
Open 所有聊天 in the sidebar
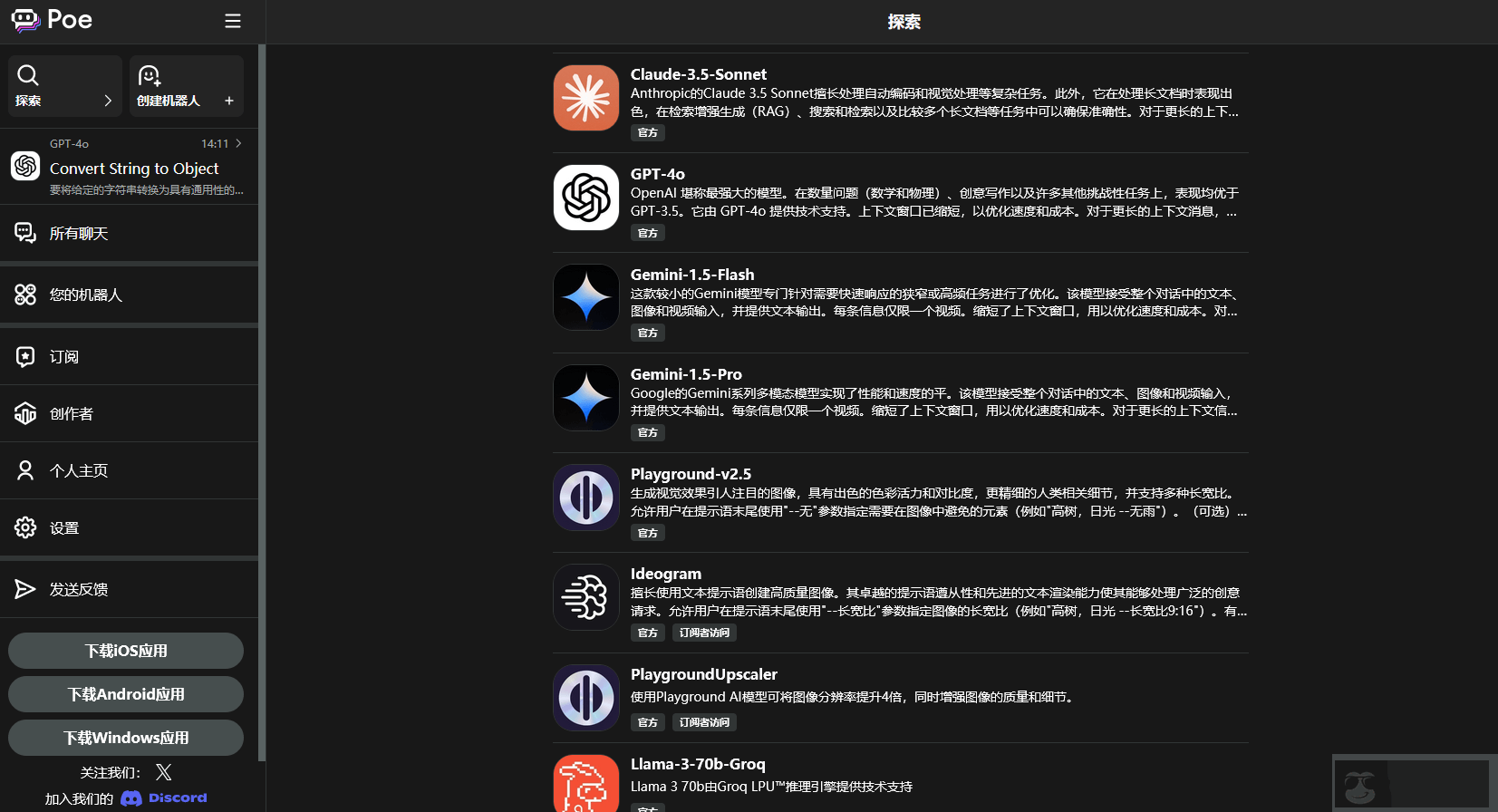point(79,234)
